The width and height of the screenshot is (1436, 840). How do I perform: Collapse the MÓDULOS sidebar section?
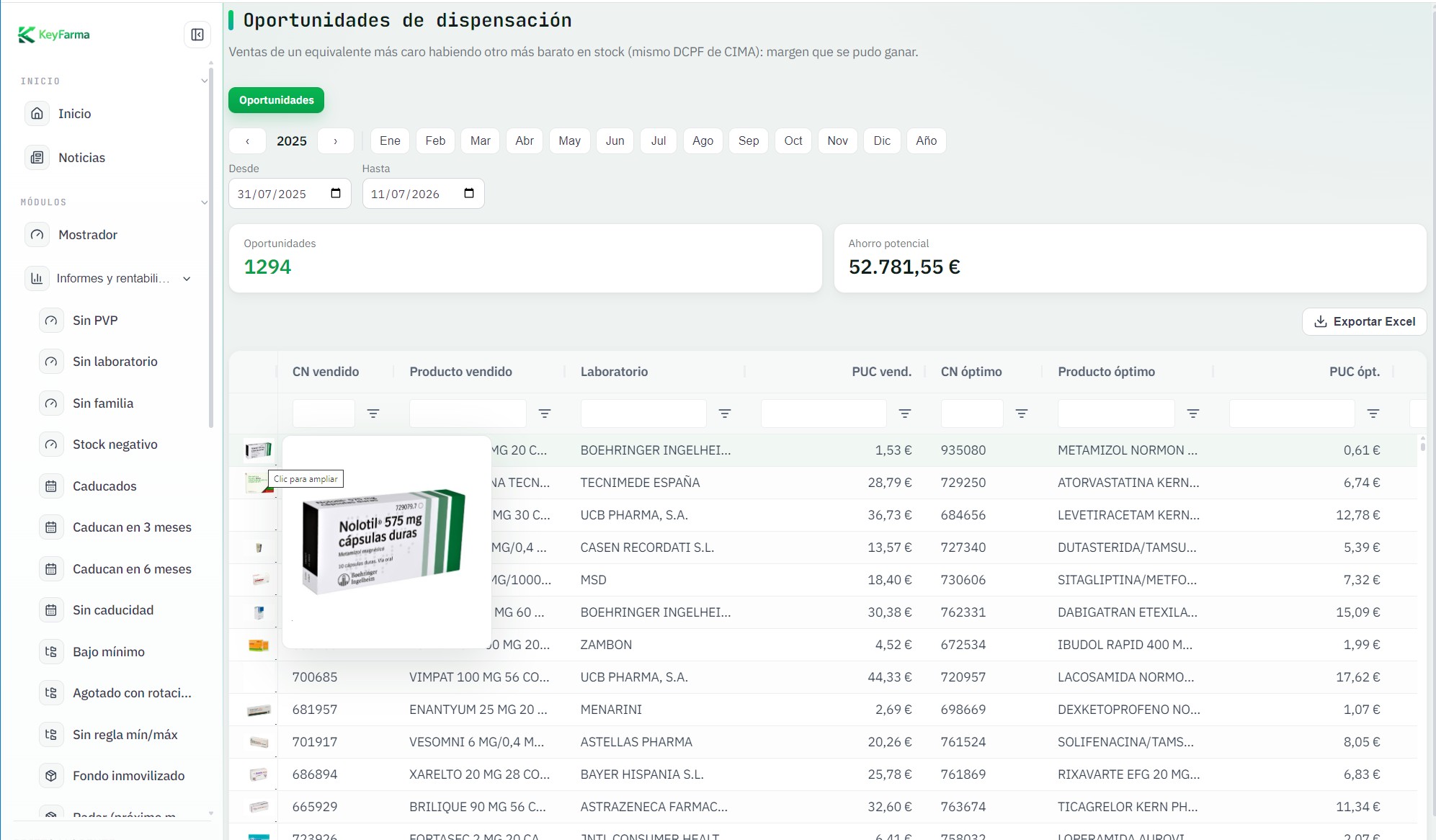point(204,202)
